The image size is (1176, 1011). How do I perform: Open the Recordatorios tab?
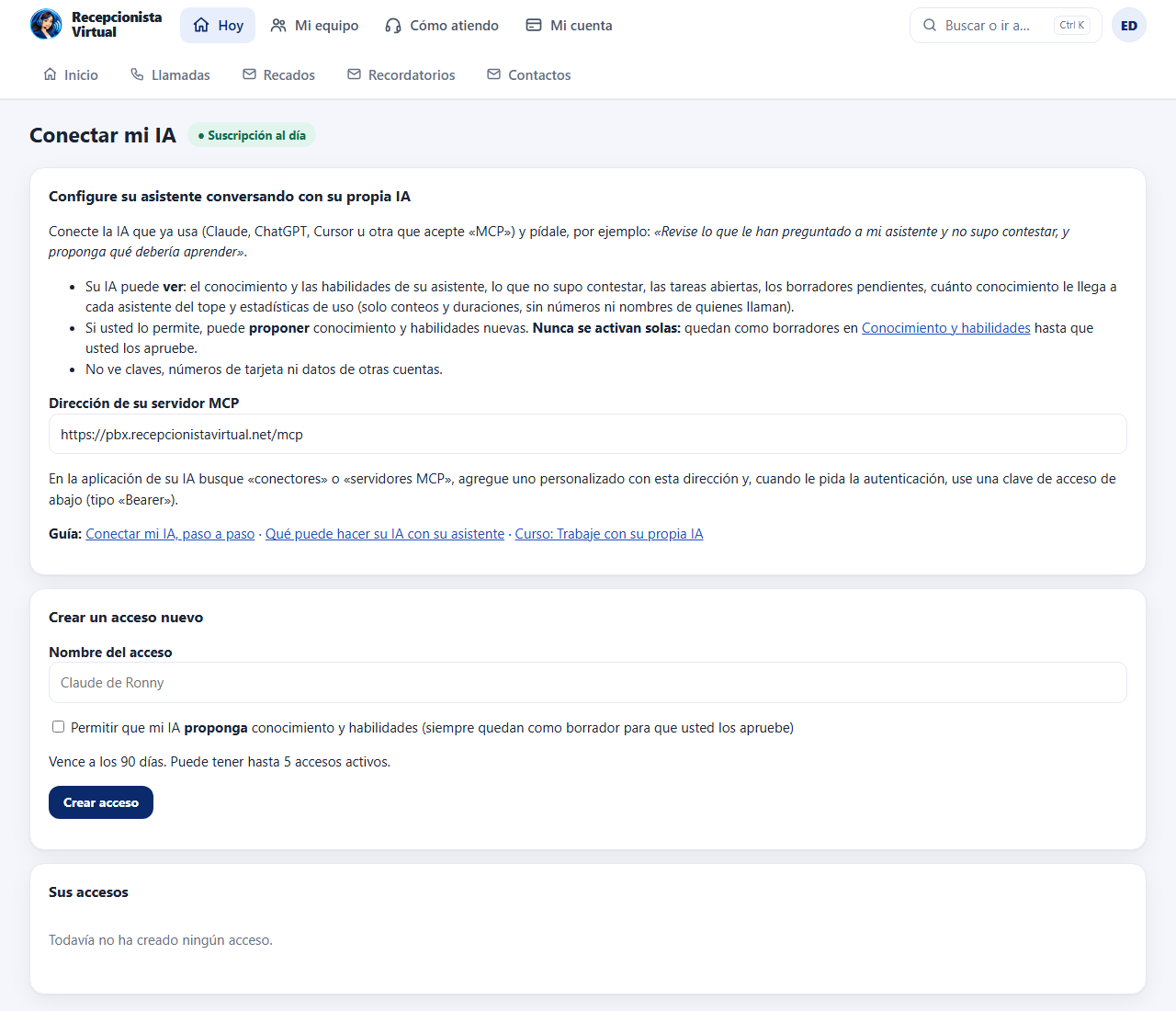(401, 74)
